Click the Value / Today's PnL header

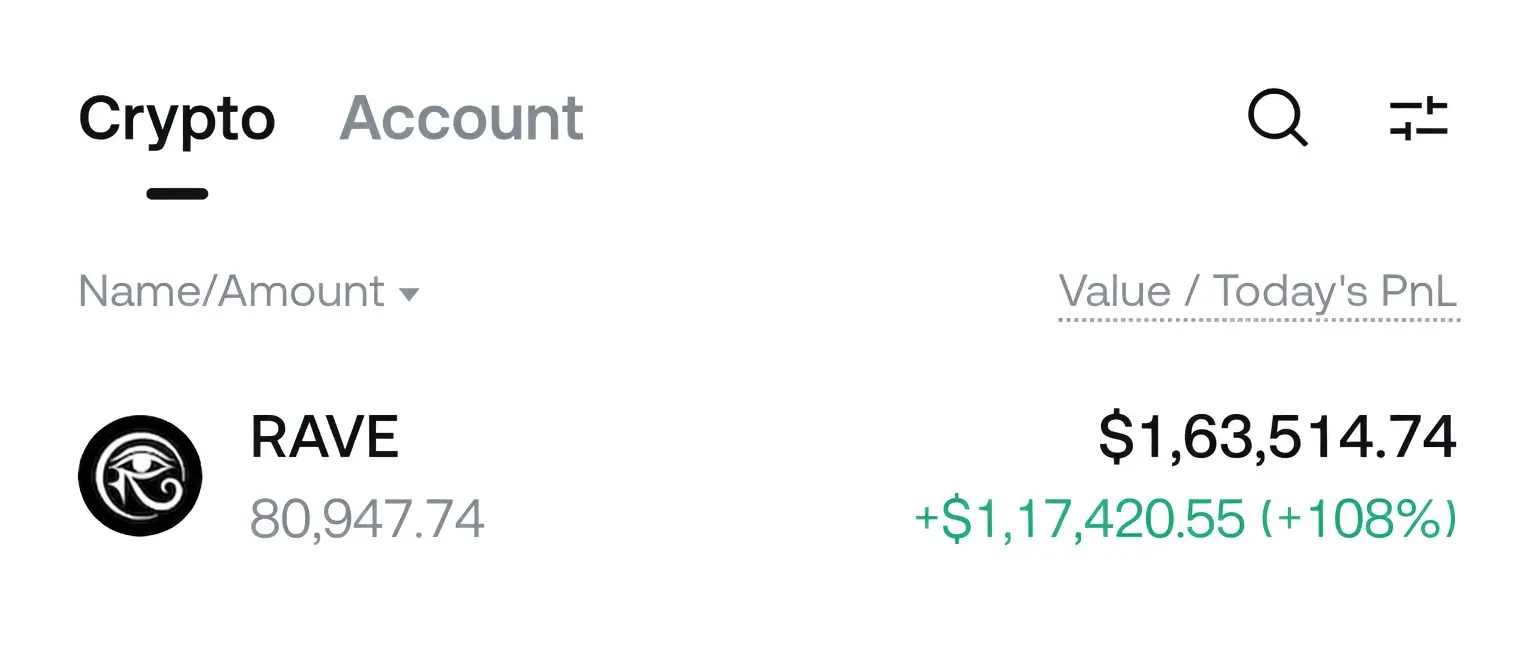pos(1258,292)
